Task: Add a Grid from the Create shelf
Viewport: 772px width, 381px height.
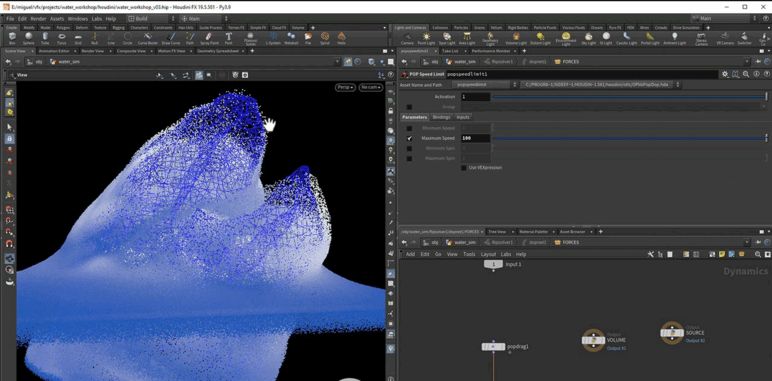Action: [78, 38]
